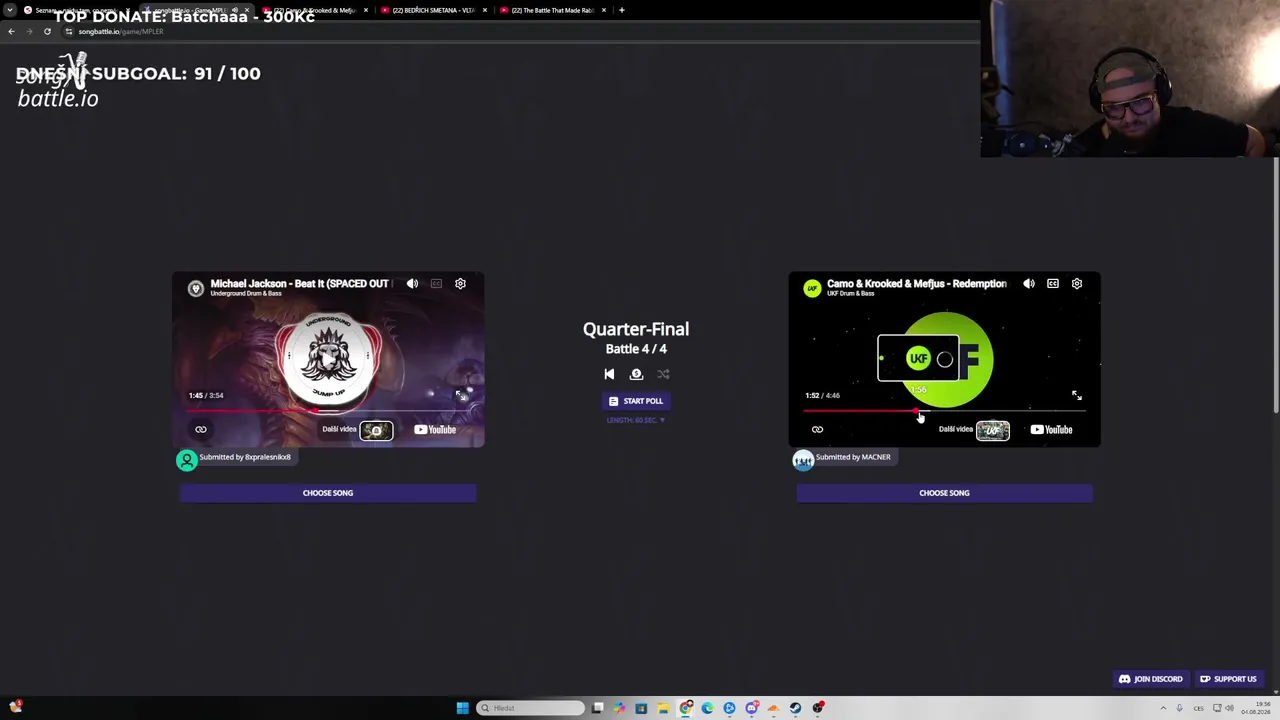Open Camo & Krooked video on YouTube
Viewport: 1280px width, 720px height.
click(x=1052, y=430)
